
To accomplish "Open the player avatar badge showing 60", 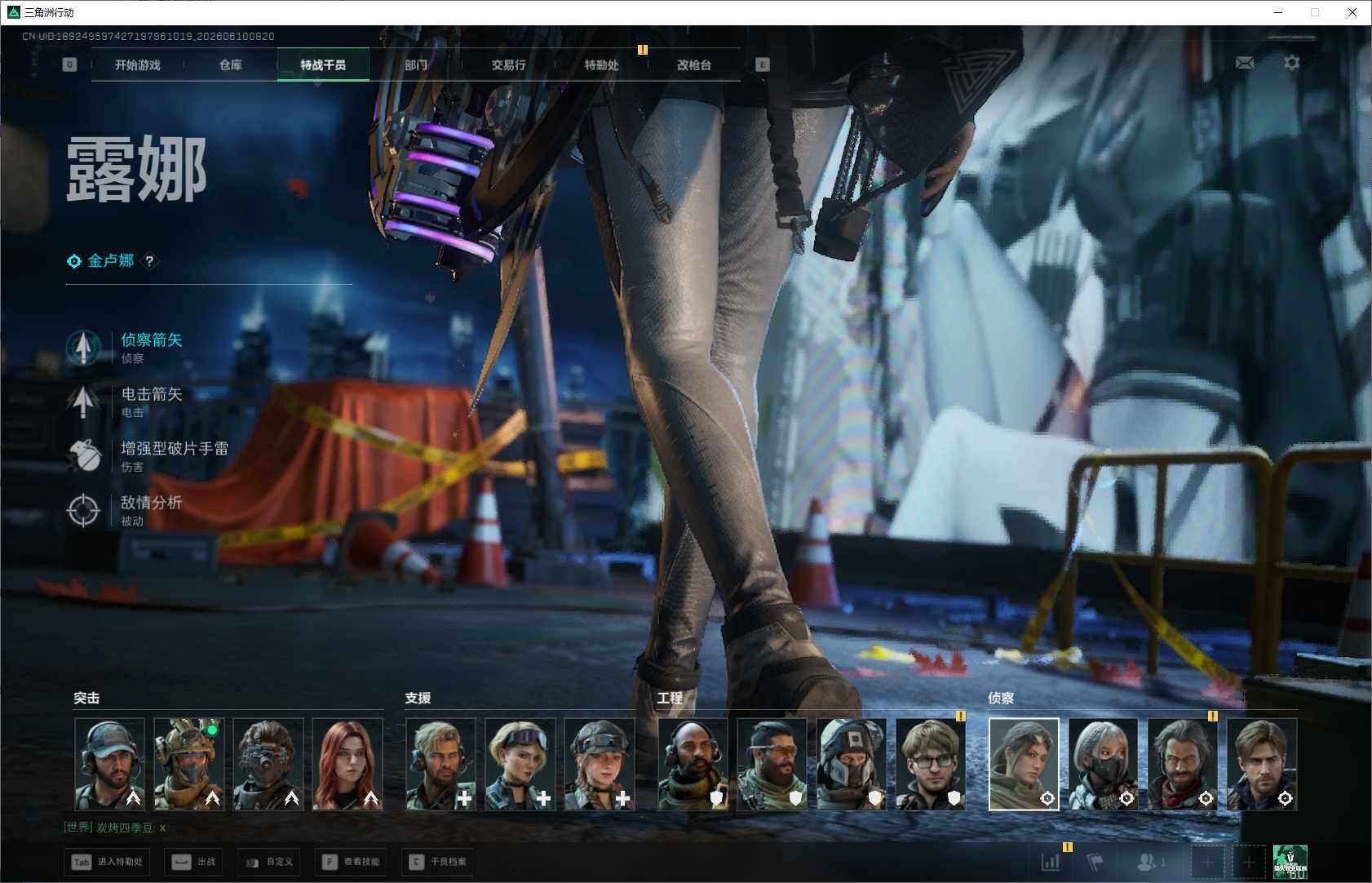I will pyautogui.click(x=1290, y=862).
